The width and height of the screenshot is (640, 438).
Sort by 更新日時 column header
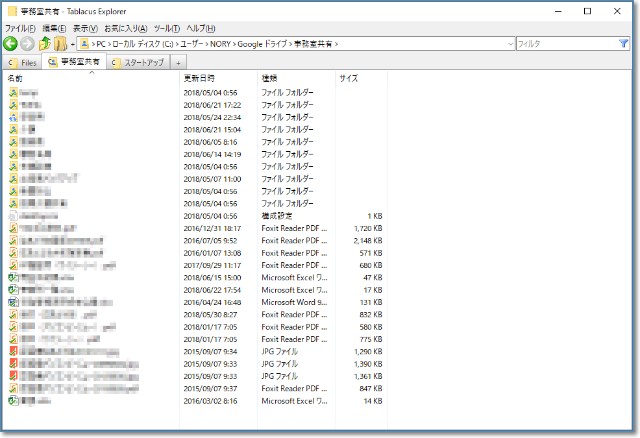198,78
